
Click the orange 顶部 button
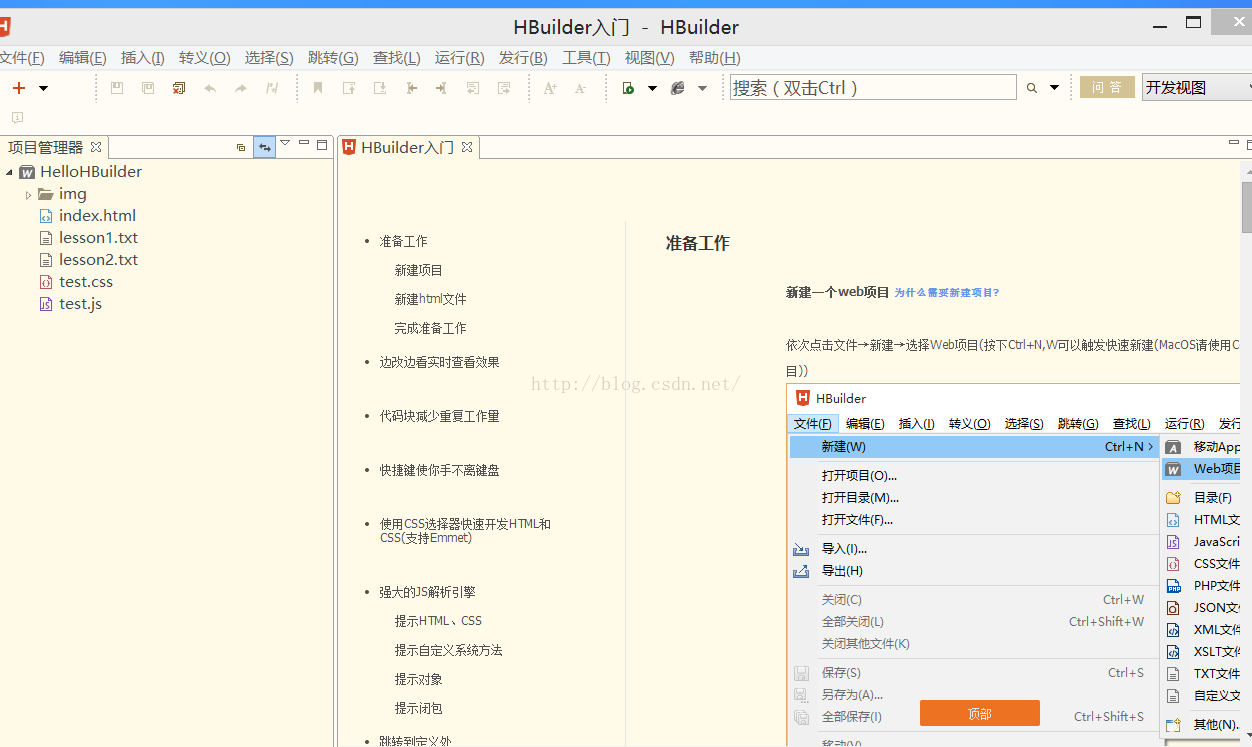pos(980,714)
